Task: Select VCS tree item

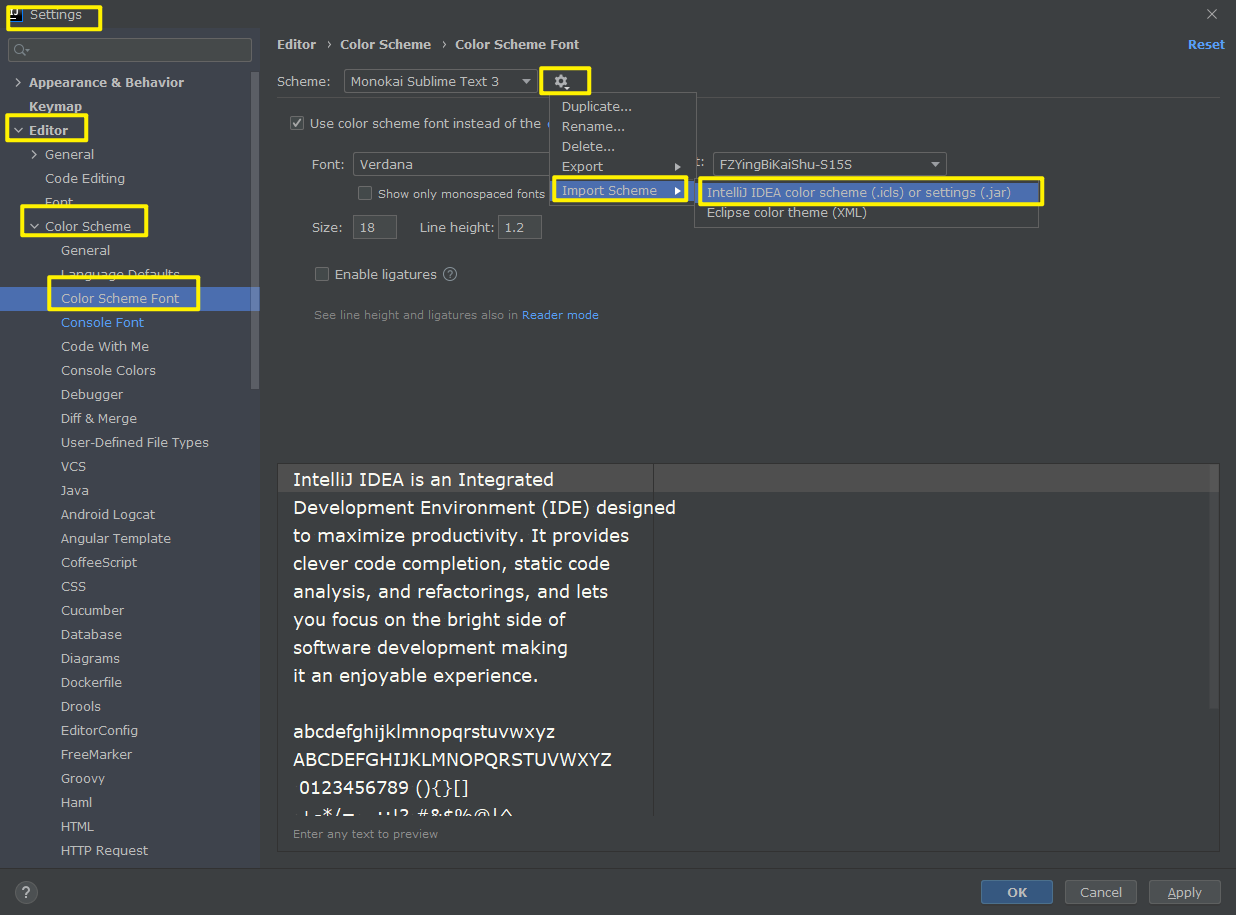Action: pyautogui.click(x=73, y=466)
